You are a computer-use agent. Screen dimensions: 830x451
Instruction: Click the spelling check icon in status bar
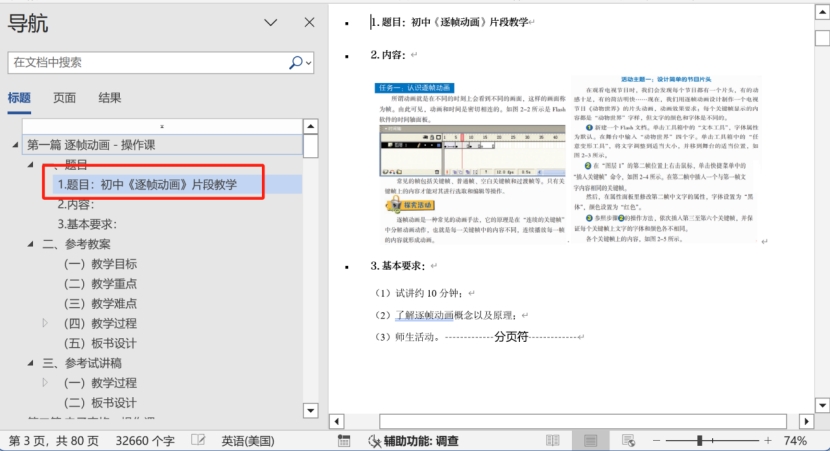coord(198,441)
